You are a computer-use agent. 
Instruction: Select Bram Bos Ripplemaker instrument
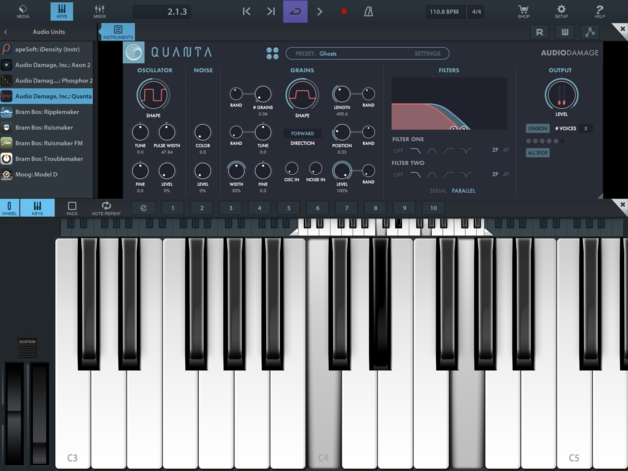pyautogui.click(x=46, y=112)
